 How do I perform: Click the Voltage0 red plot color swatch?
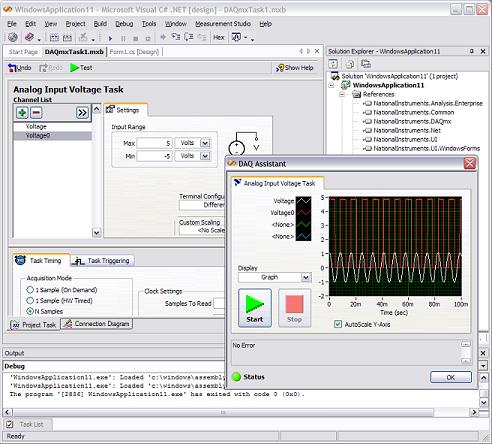click(303, 213)
